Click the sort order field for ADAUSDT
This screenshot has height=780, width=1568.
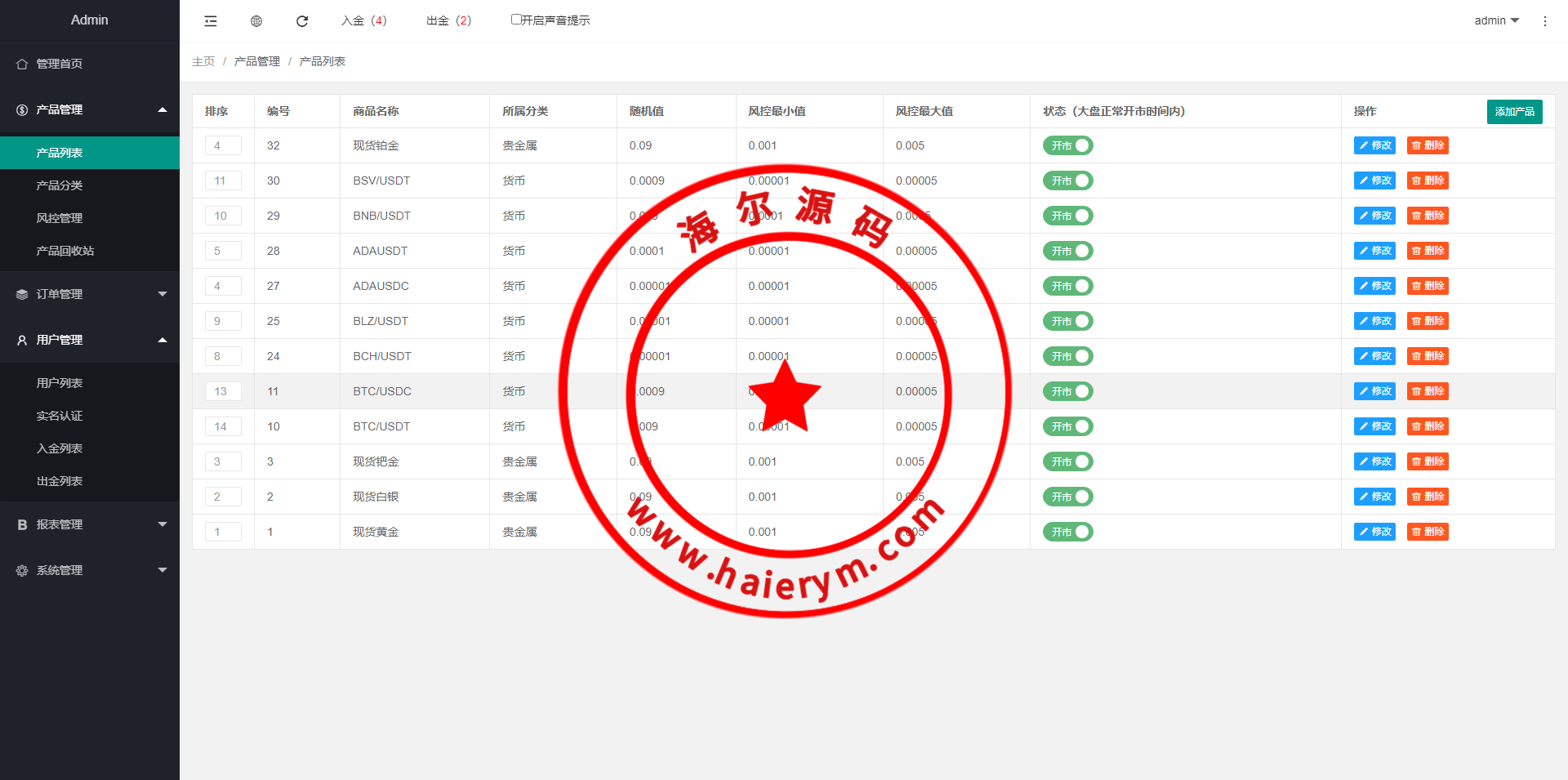coord(223,251)
